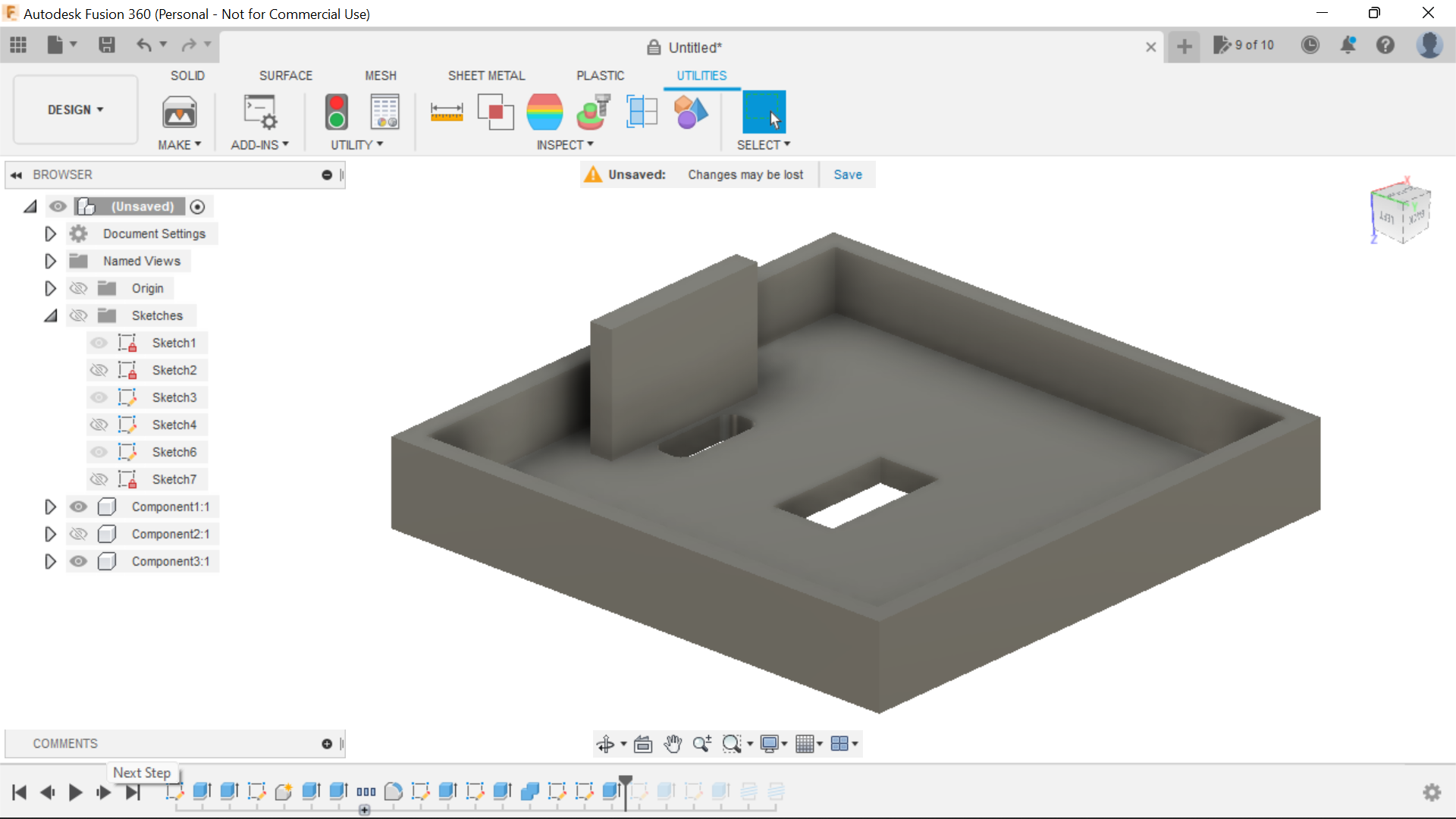
Task: Select the Measure tool
Action: point(447,111)
